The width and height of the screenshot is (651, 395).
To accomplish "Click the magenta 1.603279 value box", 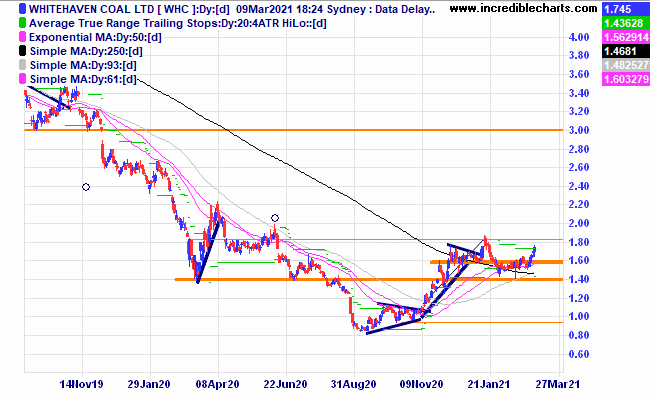I will click(626, 79).
